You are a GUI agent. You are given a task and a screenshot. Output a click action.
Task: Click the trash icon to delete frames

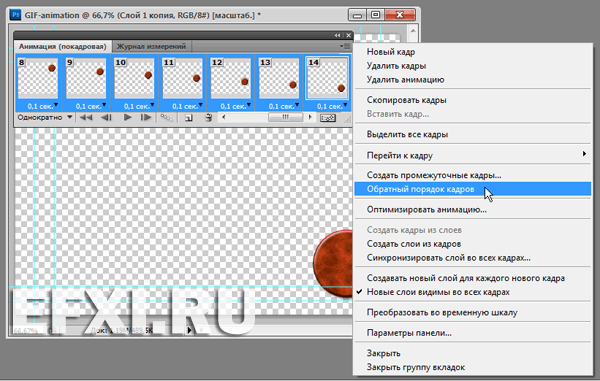(x=208, y=117)
